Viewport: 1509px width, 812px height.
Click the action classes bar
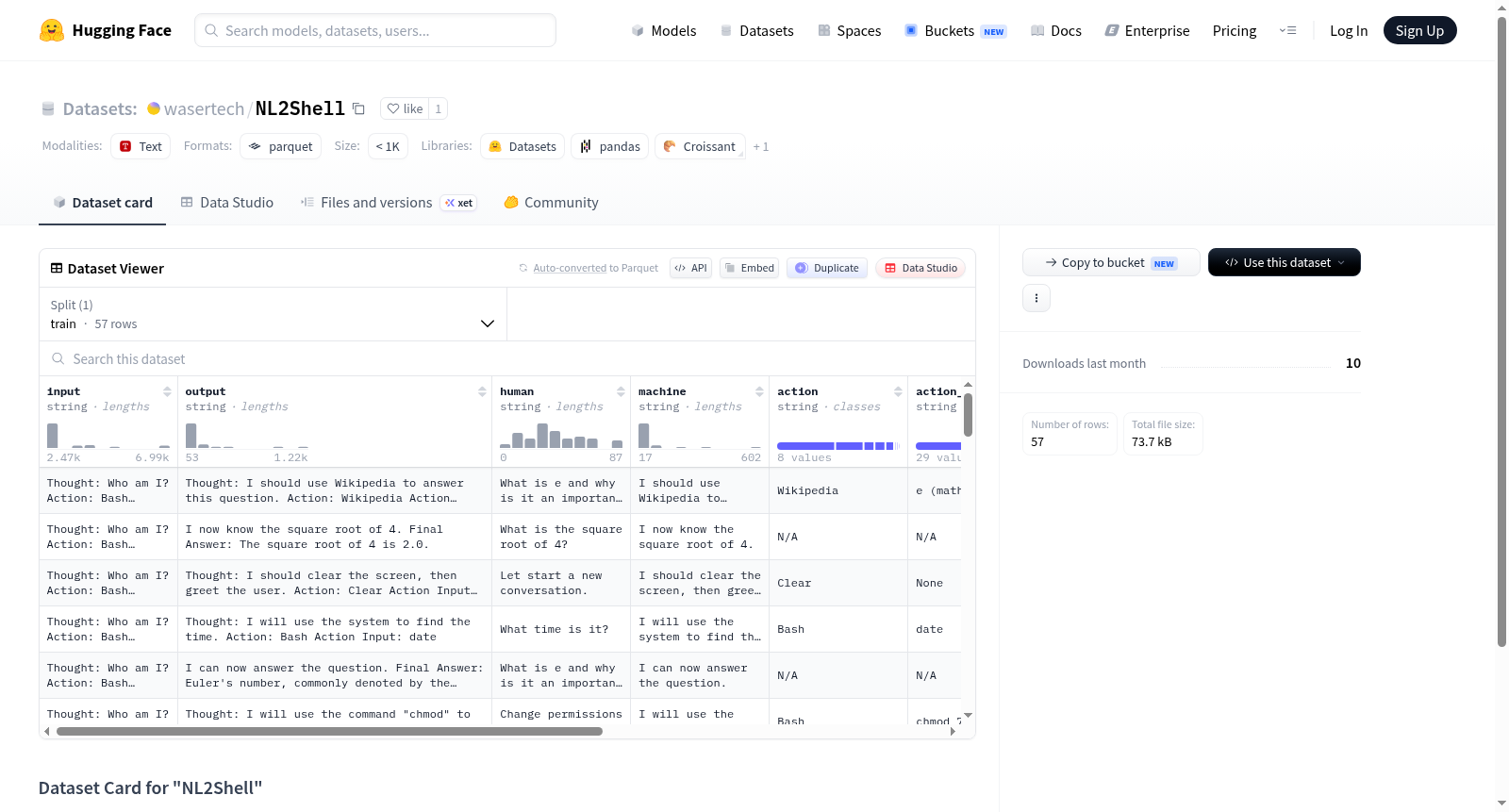(837, 445)
